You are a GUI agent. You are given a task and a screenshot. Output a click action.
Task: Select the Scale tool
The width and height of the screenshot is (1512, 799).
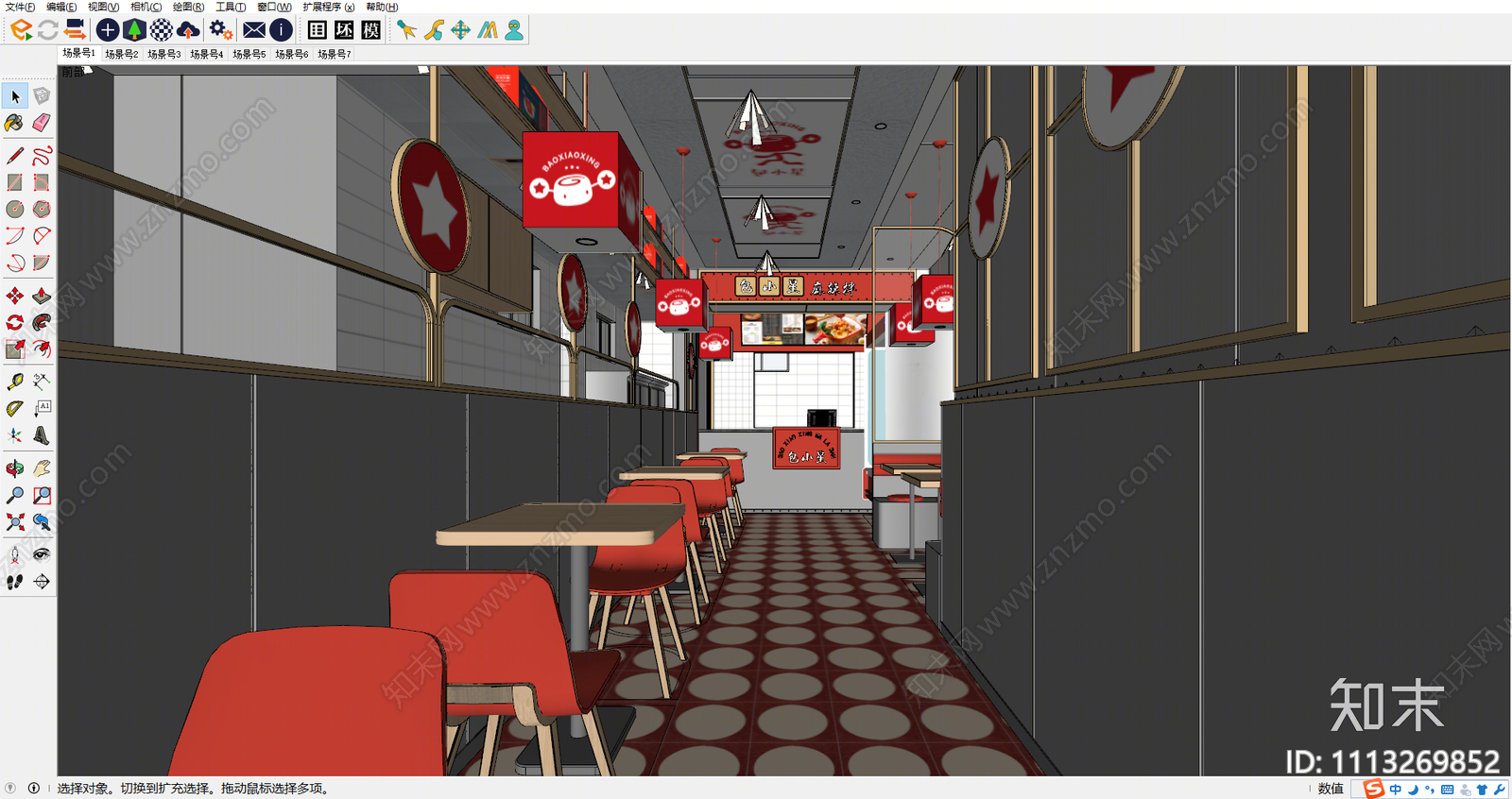coord(15,349)
